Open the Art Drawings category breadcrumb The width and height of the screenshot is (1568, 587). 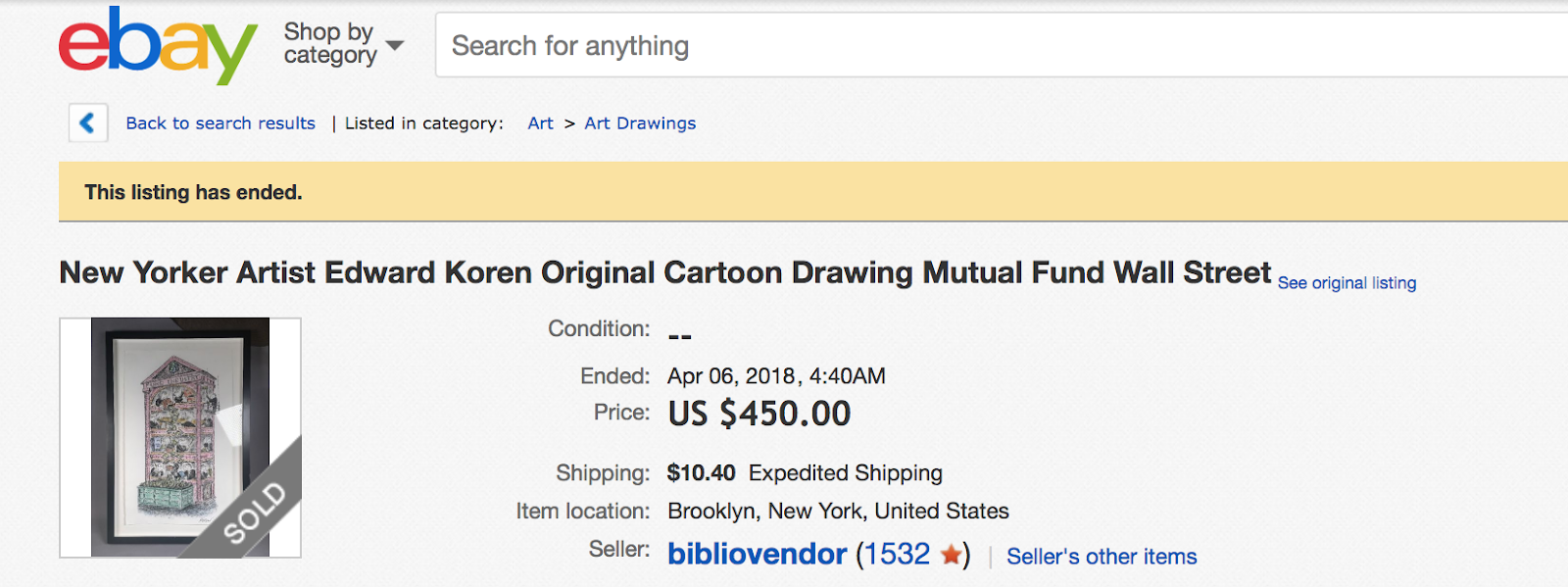coord(640,123)
